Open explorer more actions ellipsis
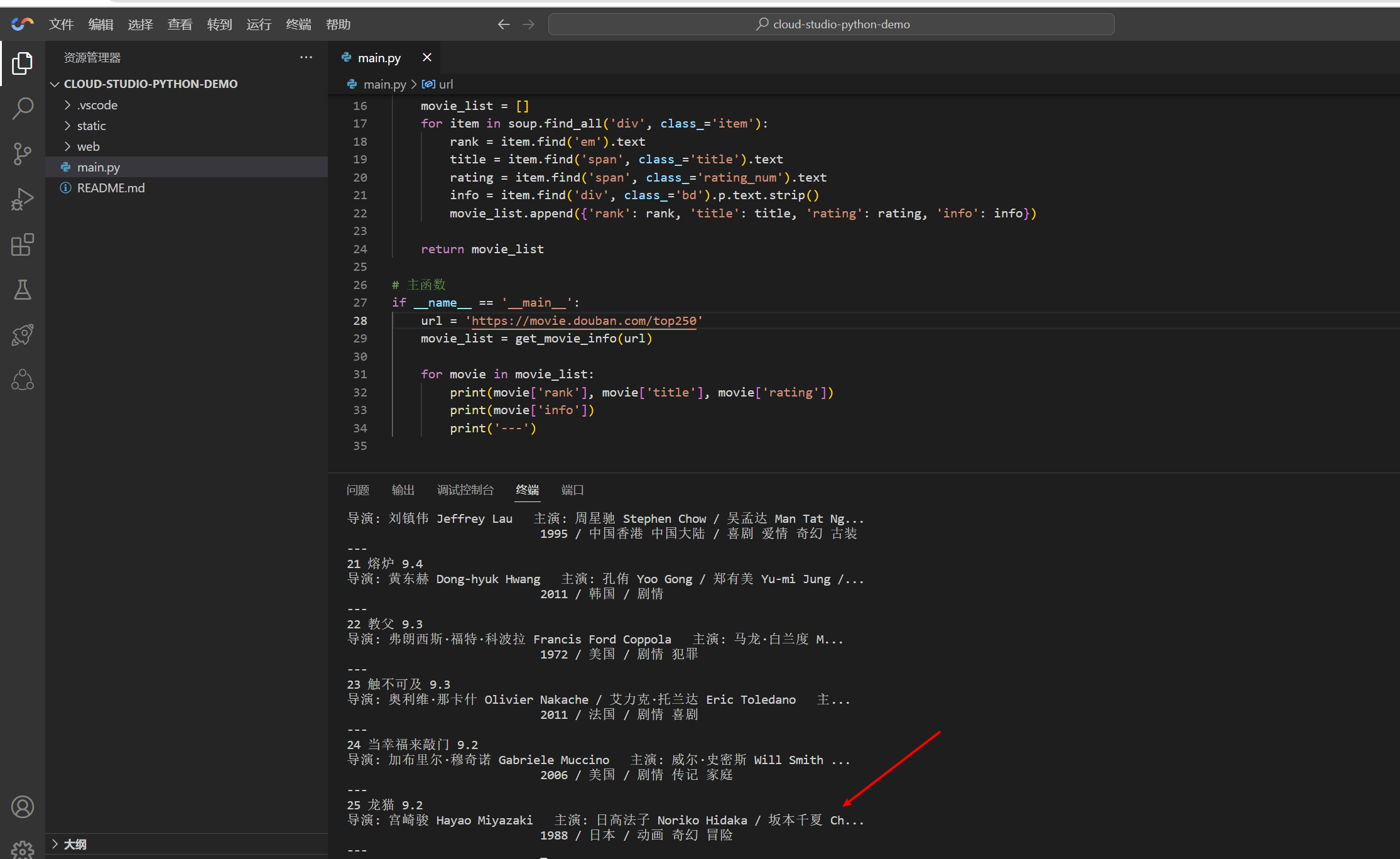Viewport: 1400px width, 859px height. [306, 57]
